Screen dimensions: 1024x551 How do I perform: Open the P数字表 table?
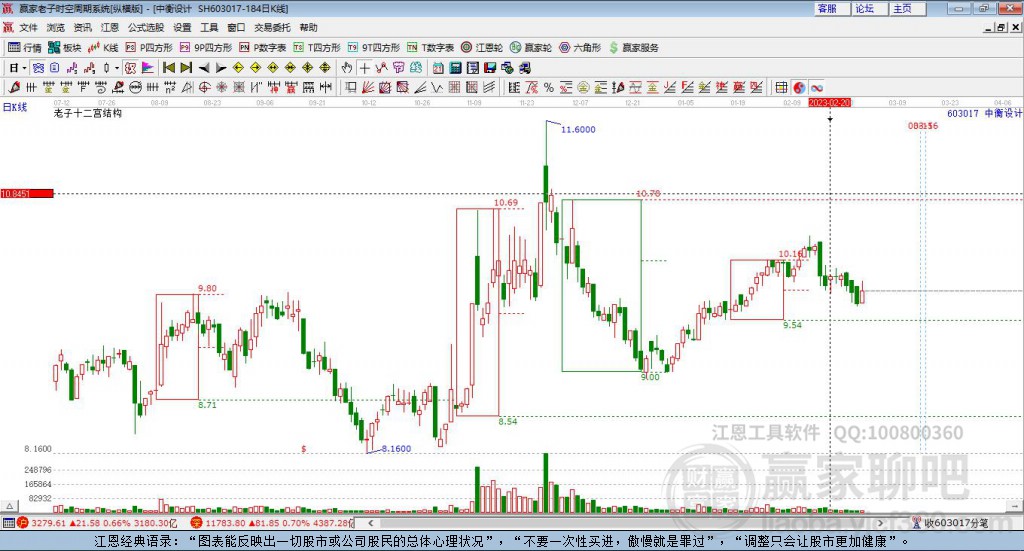tap(263, 48)
